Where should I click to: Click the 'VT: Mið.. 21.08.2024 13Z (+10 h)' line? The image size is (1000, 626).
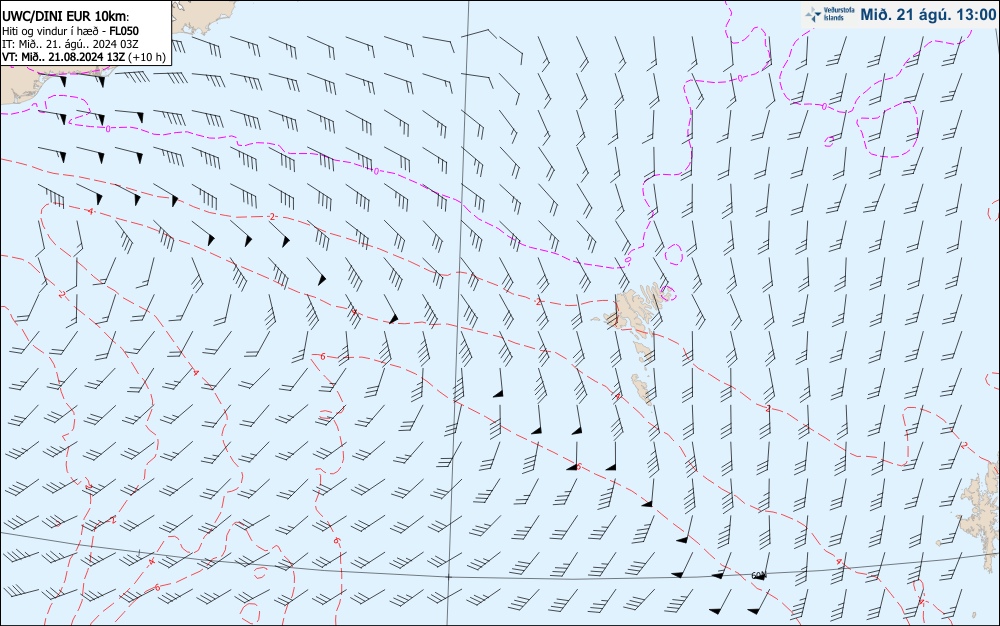coord(84,57)
